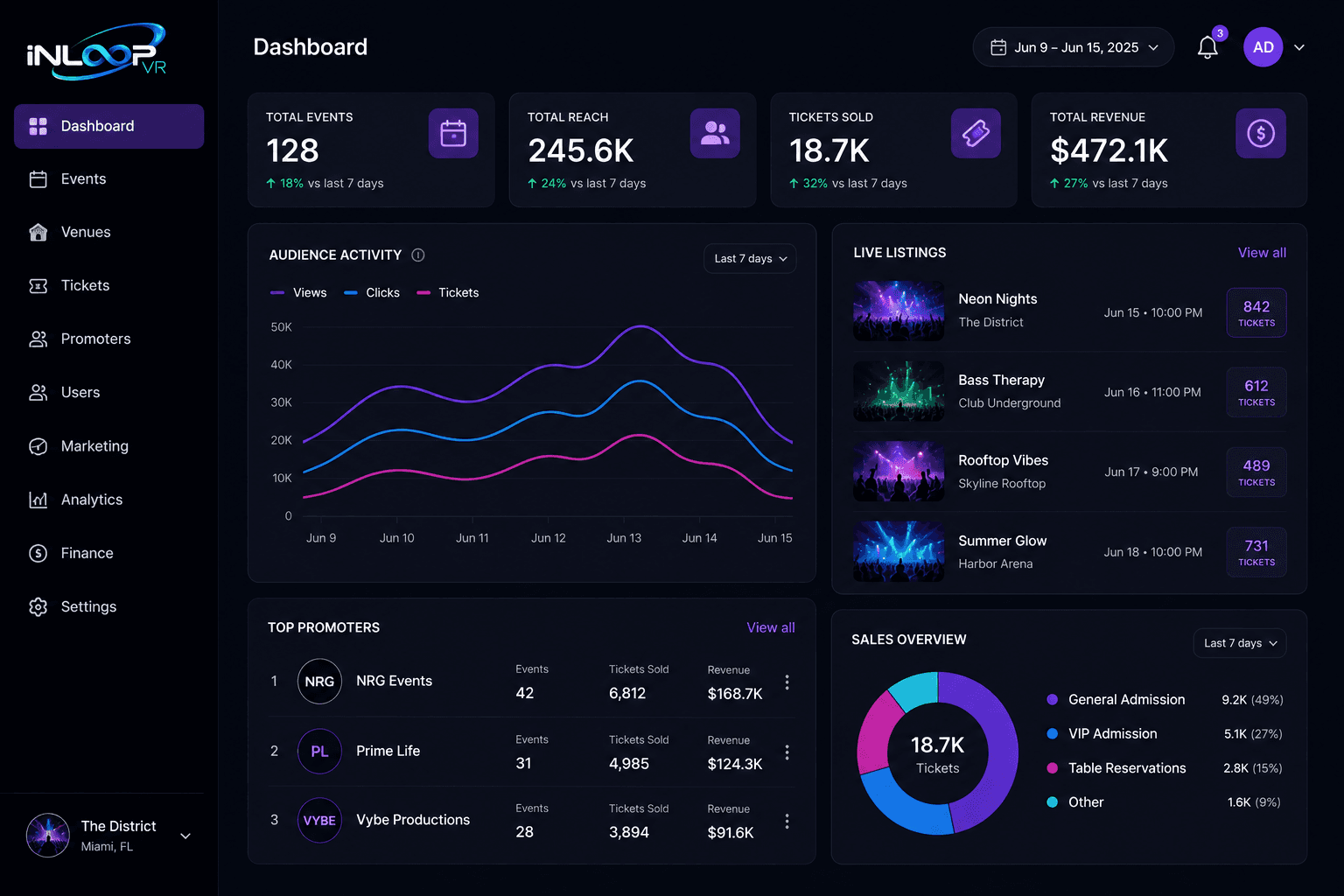Image resolution: width=1344 pixels, height=896 pixels.
Task: Click the $168.7K revenue value
Action: pyautogui.click(x=735, y=693)
